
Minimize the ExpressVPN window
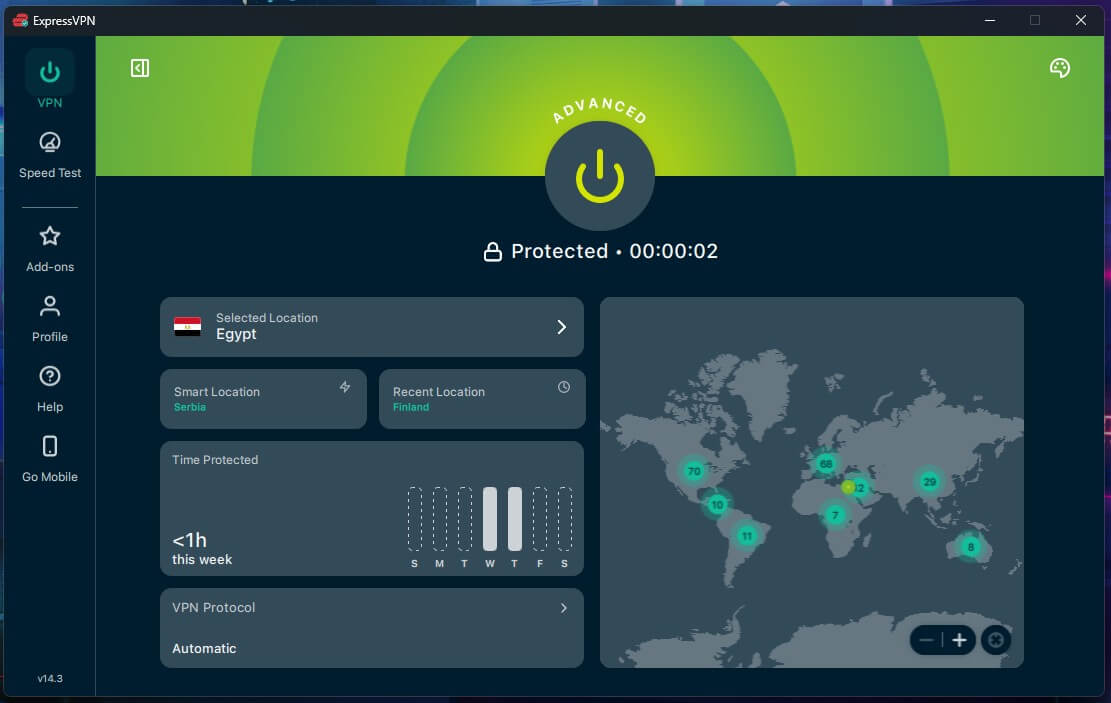pyautogui.click(x=990, y=21)
